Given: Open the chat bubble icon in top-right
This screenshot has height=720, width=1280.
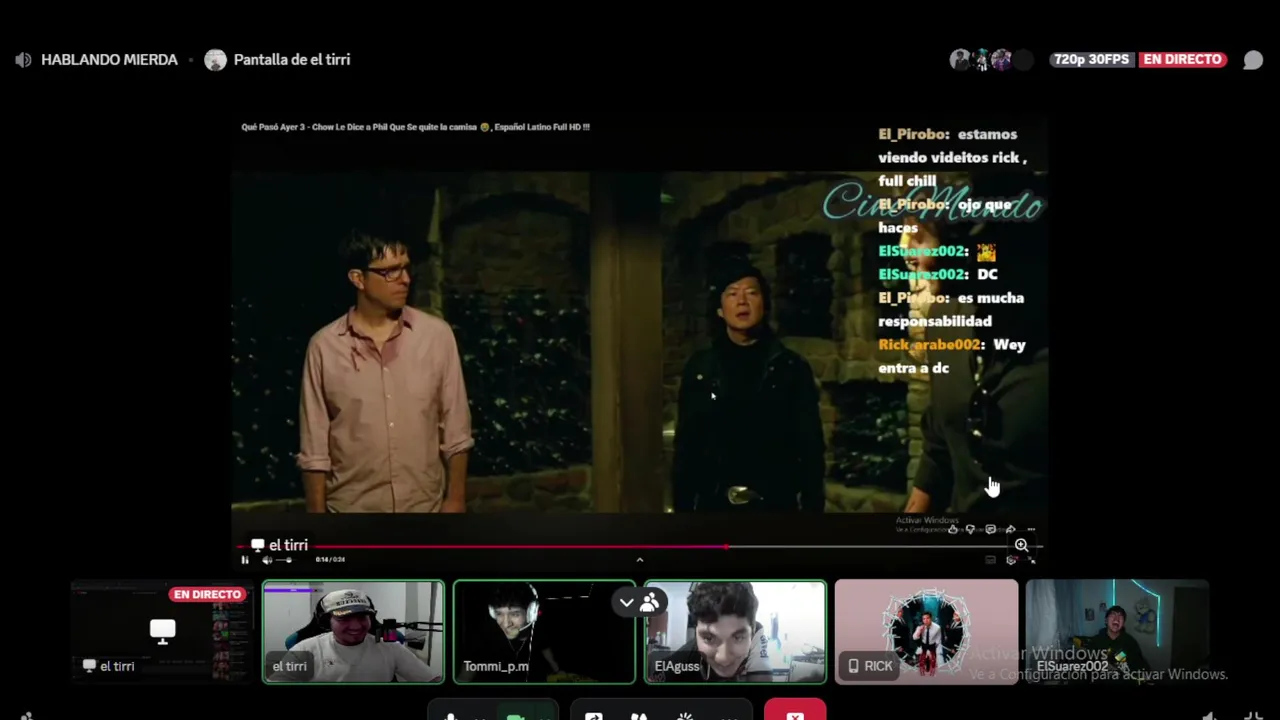Looking at the screenshot, I should click(x=1253, y=60).
